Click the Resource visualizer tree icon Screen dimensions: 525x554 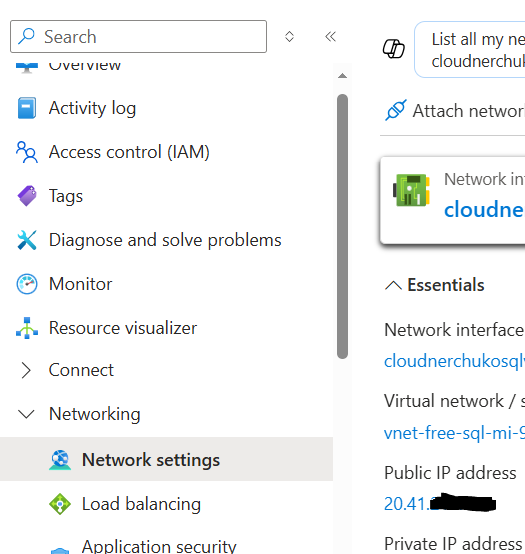coord(27,328)
